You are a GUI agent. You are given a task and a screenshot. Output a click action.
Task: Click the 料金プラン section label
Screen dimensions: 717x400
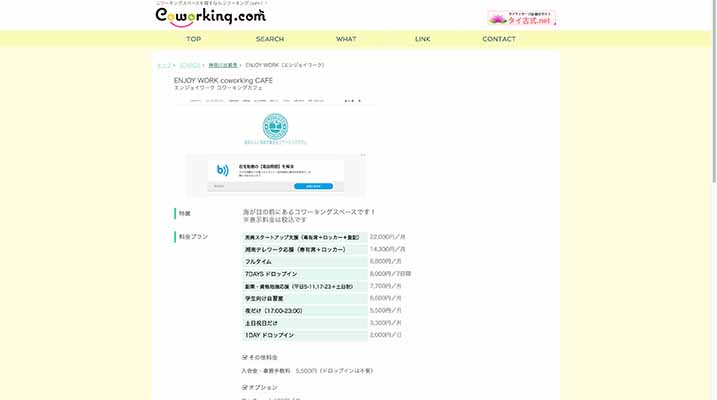coord(193,237)
